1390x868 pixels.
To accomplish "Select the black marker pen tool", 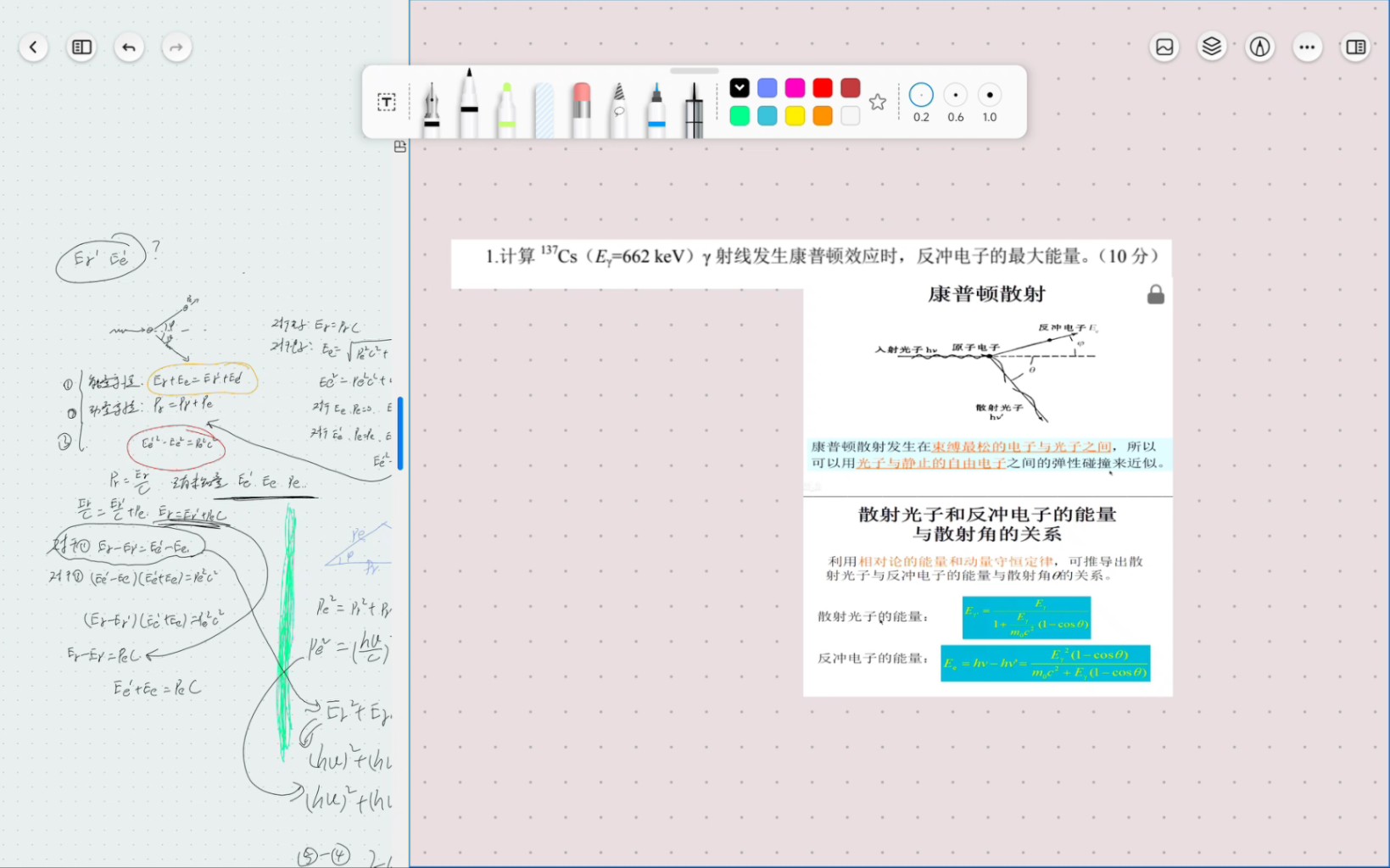I will (469, 103).
